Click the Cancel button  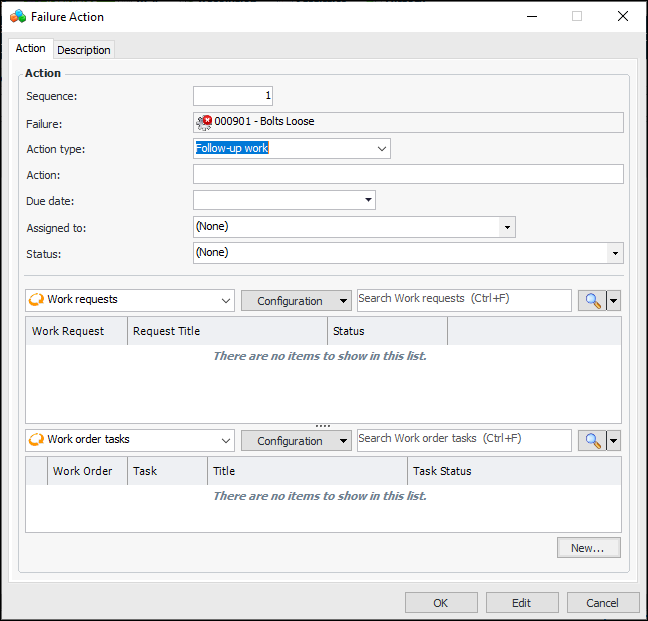602,602
